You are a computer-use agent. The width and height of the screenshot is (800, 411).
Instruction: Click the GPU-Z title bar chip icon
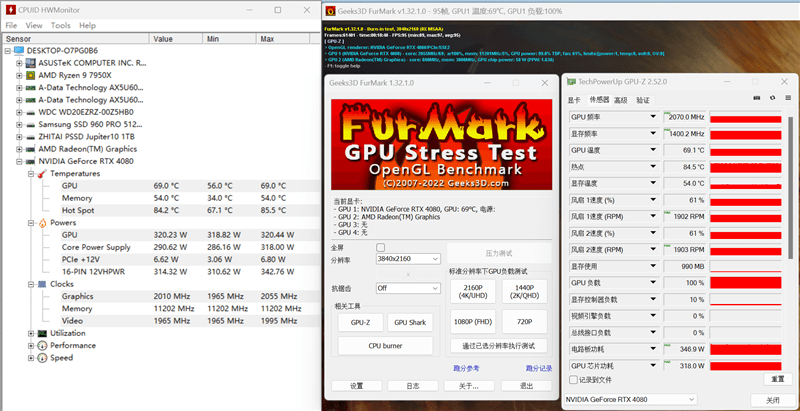571,82
